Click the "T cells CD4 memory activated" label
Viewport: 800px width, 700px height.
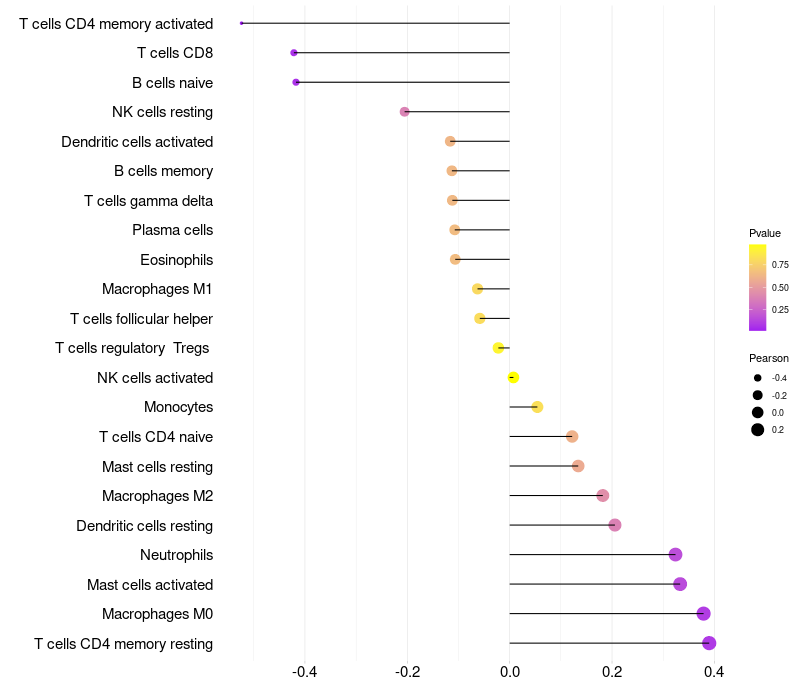tap(116, 23)
